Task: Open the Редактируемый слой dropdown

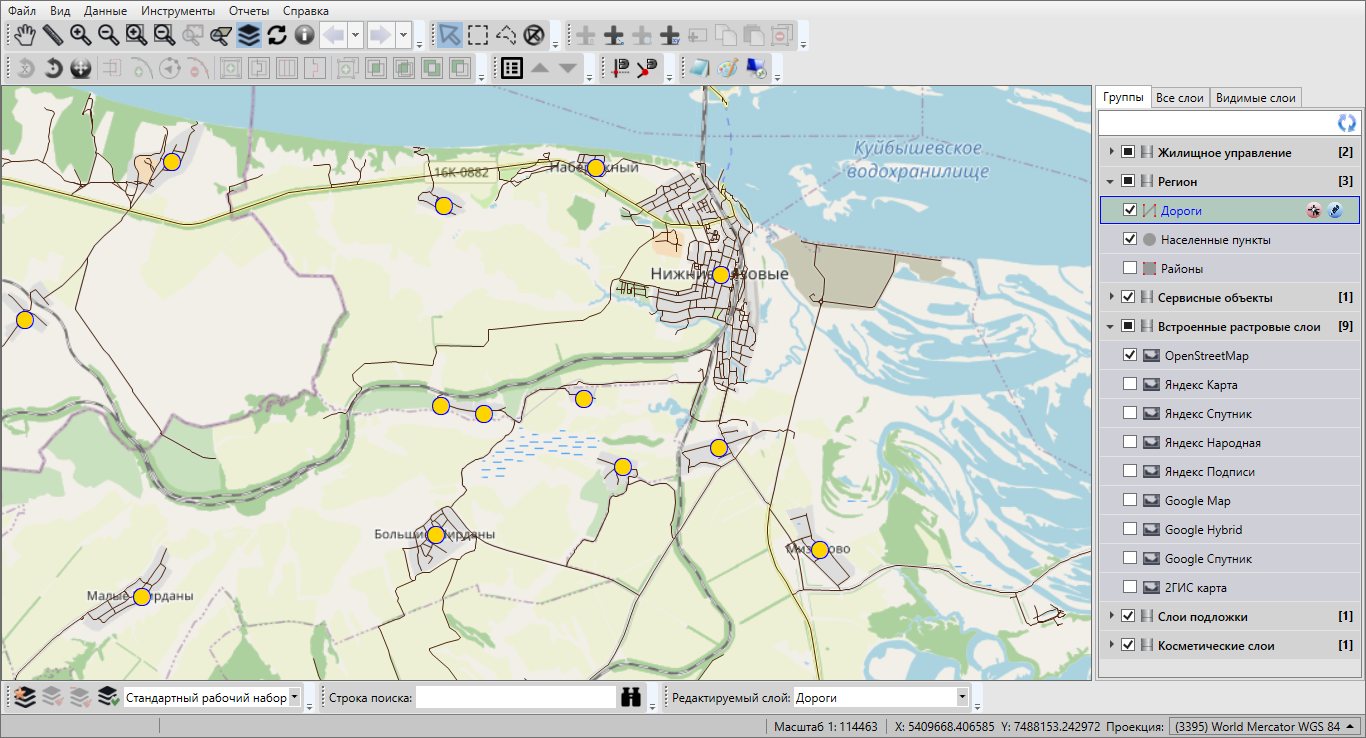Action: 962,697
